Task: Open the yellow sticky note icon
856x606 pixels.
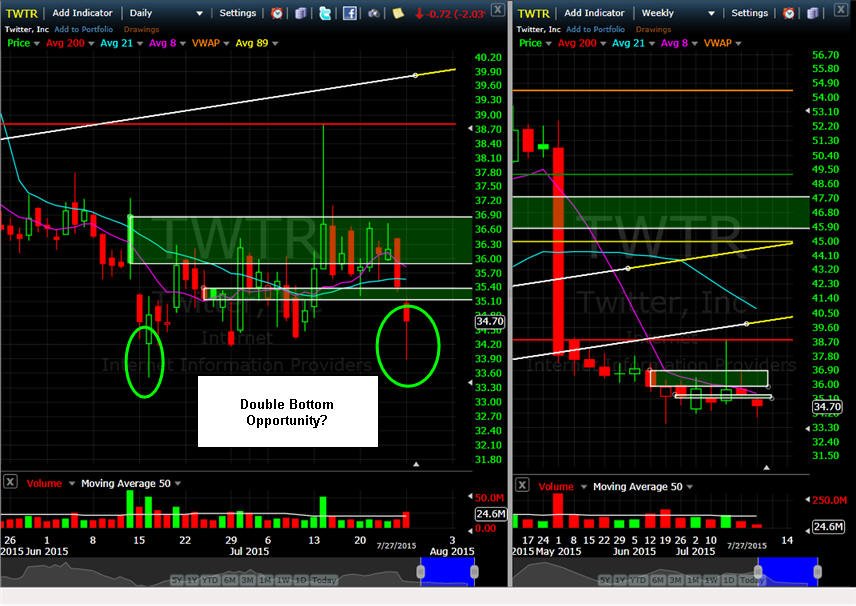Action: click(398, 13)
